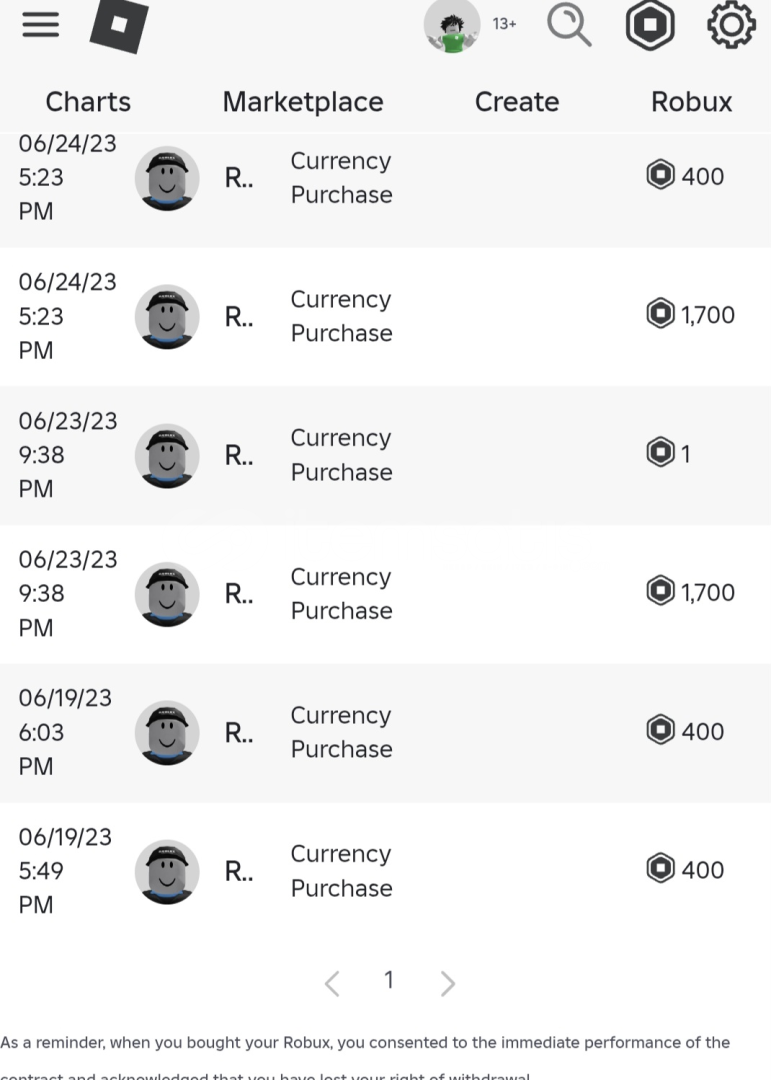This screenshot has width=771, height=1080.
Task: Go to previous page of transactions
Action: point(332,984)
